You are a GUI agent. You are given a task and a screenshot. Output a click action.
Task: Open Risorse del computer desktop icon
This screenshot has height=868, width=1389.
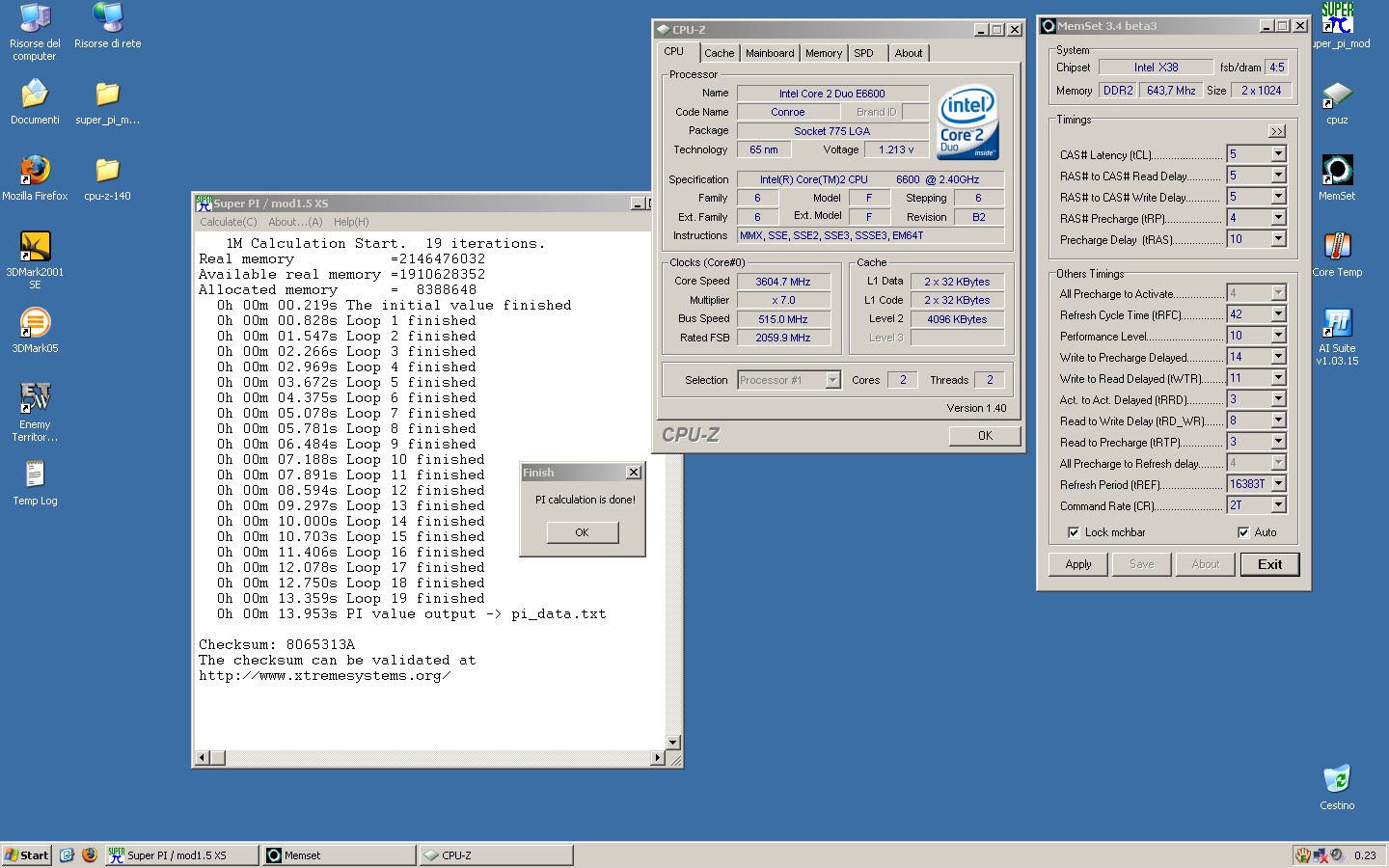tap(35, 32)
